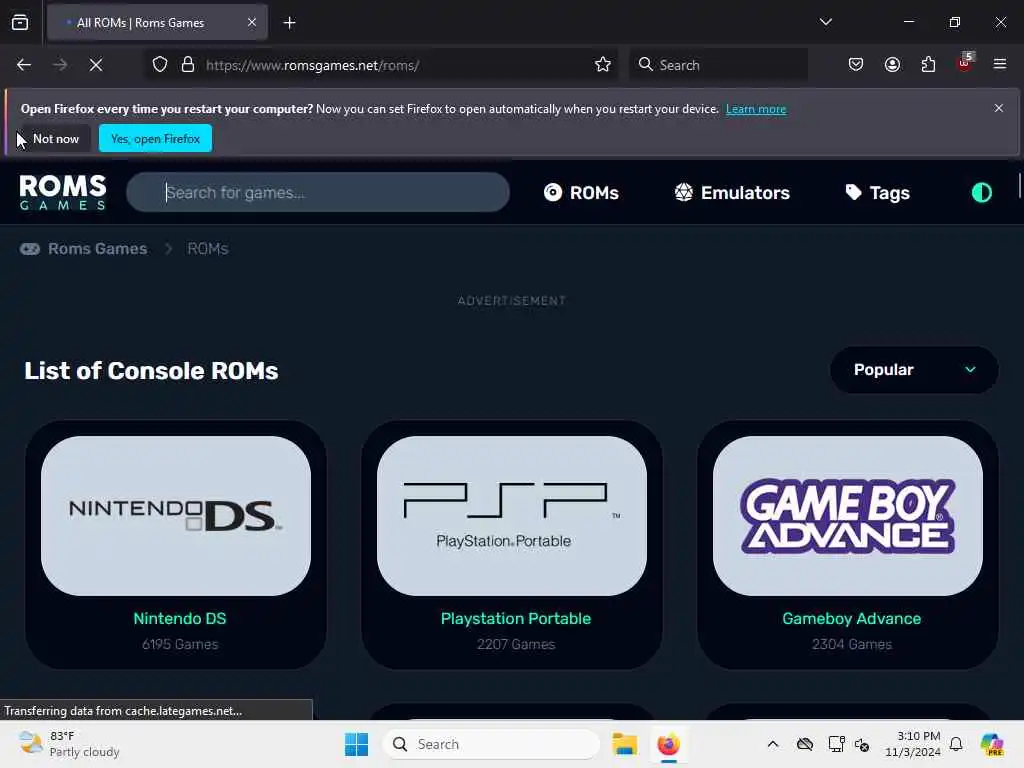Click Yes, open Firefox button
Image resolution: width=1024 pixels, height=768 pixels.
(x=155, y=138)
